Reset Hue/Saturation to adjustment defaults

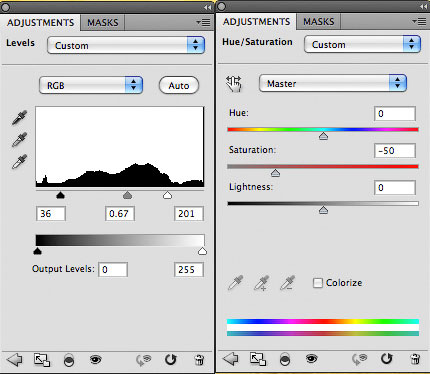coord(386,359)
